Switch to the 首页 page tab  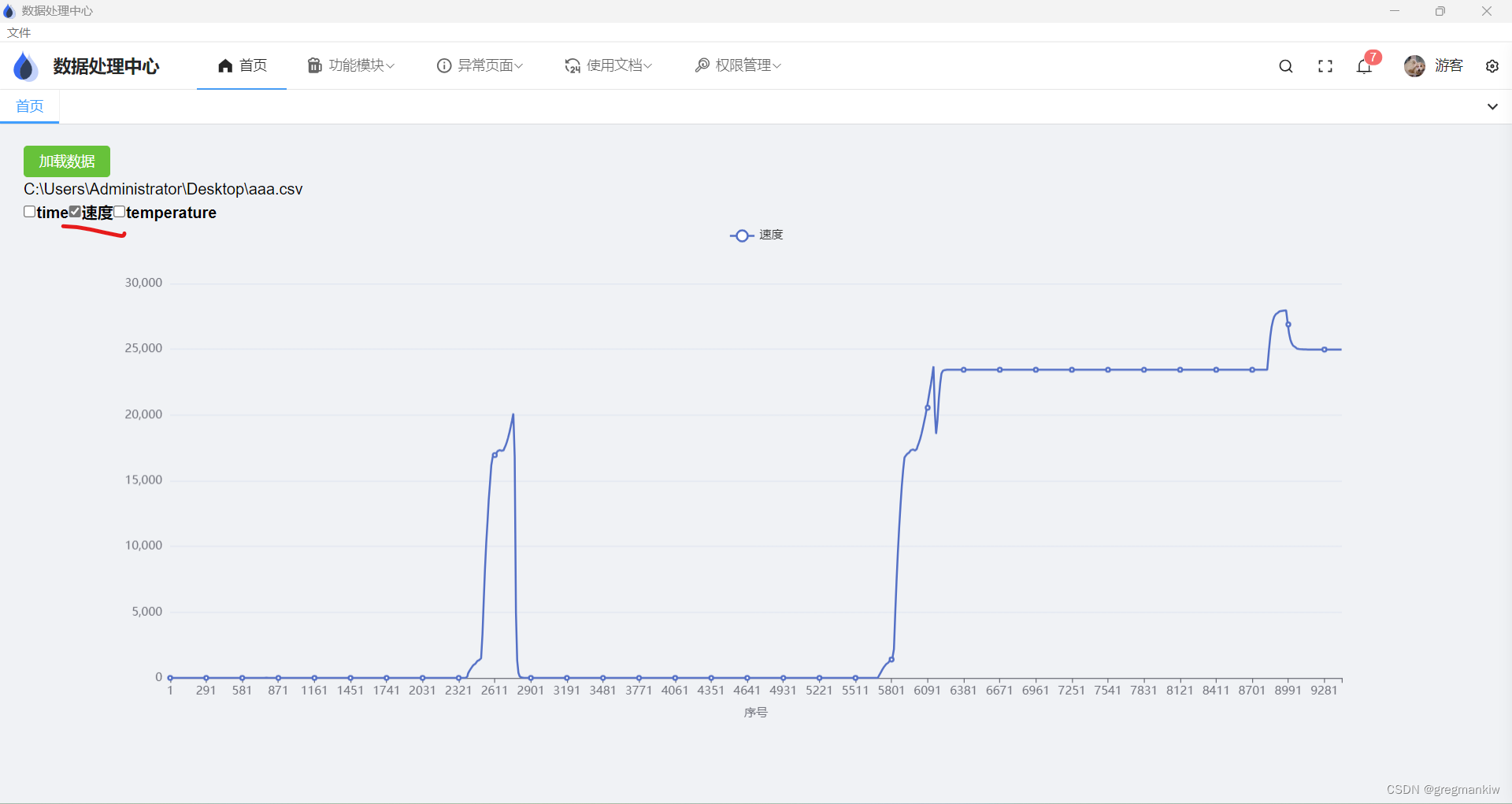tap(30, 106)
